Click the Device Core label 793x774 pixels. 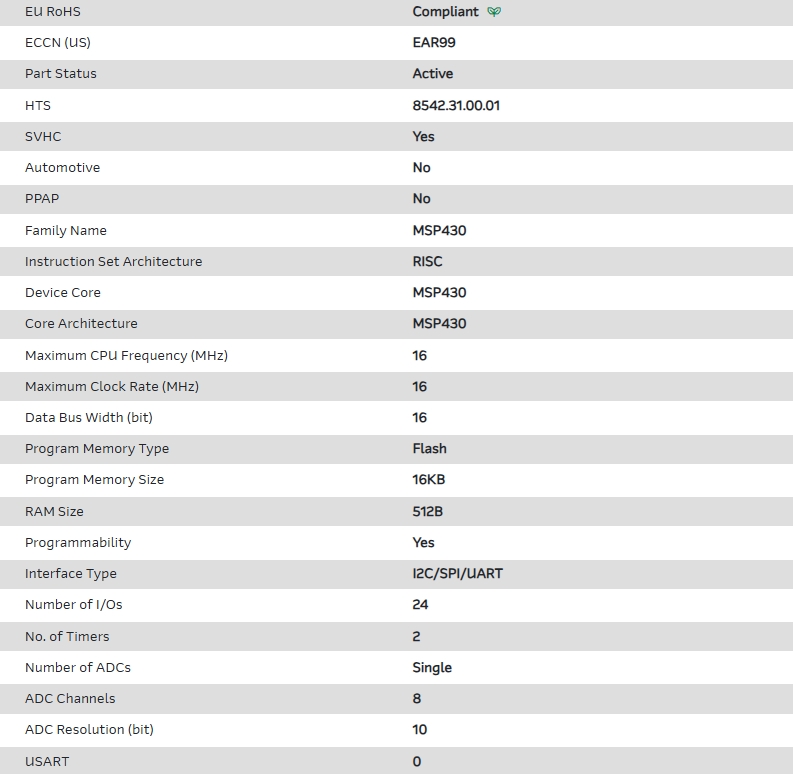click(62, 293)
